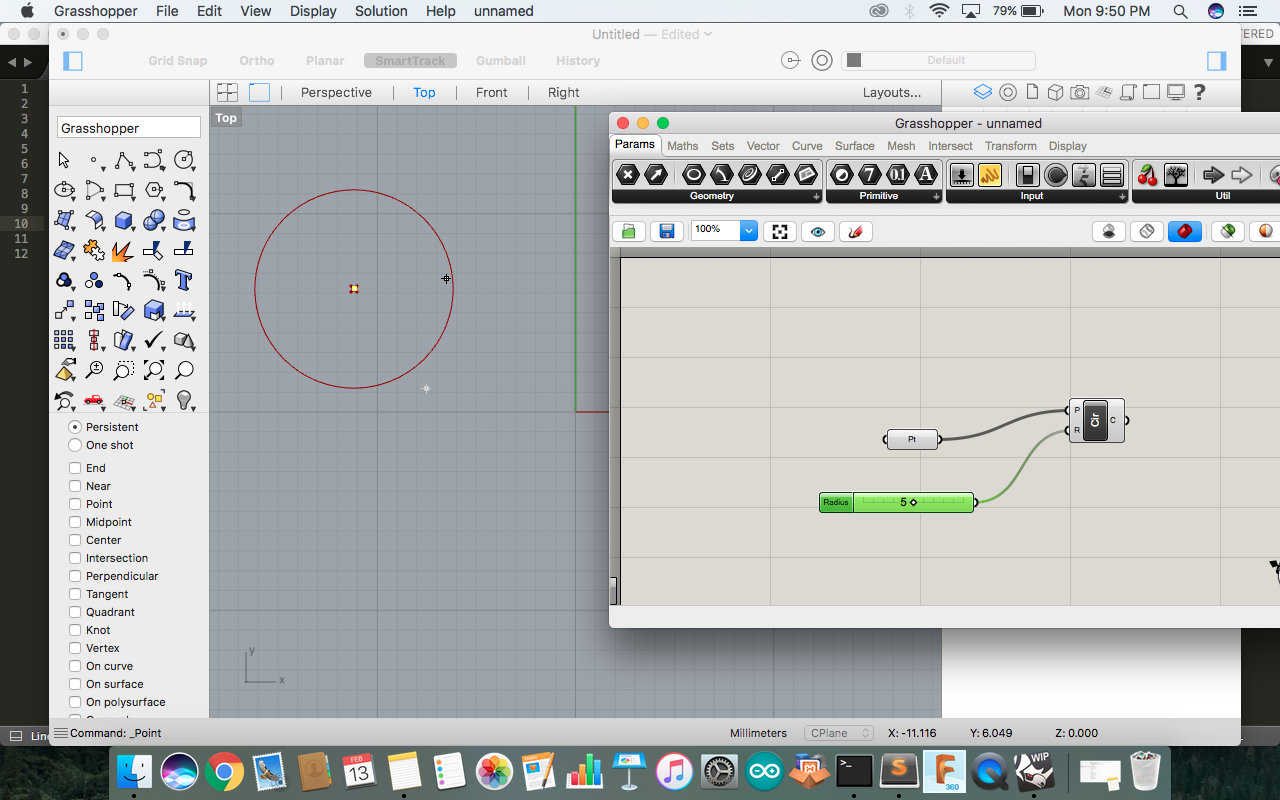Click the Planar button
This screenshot has width=1280, height=800.
(325, 61)
